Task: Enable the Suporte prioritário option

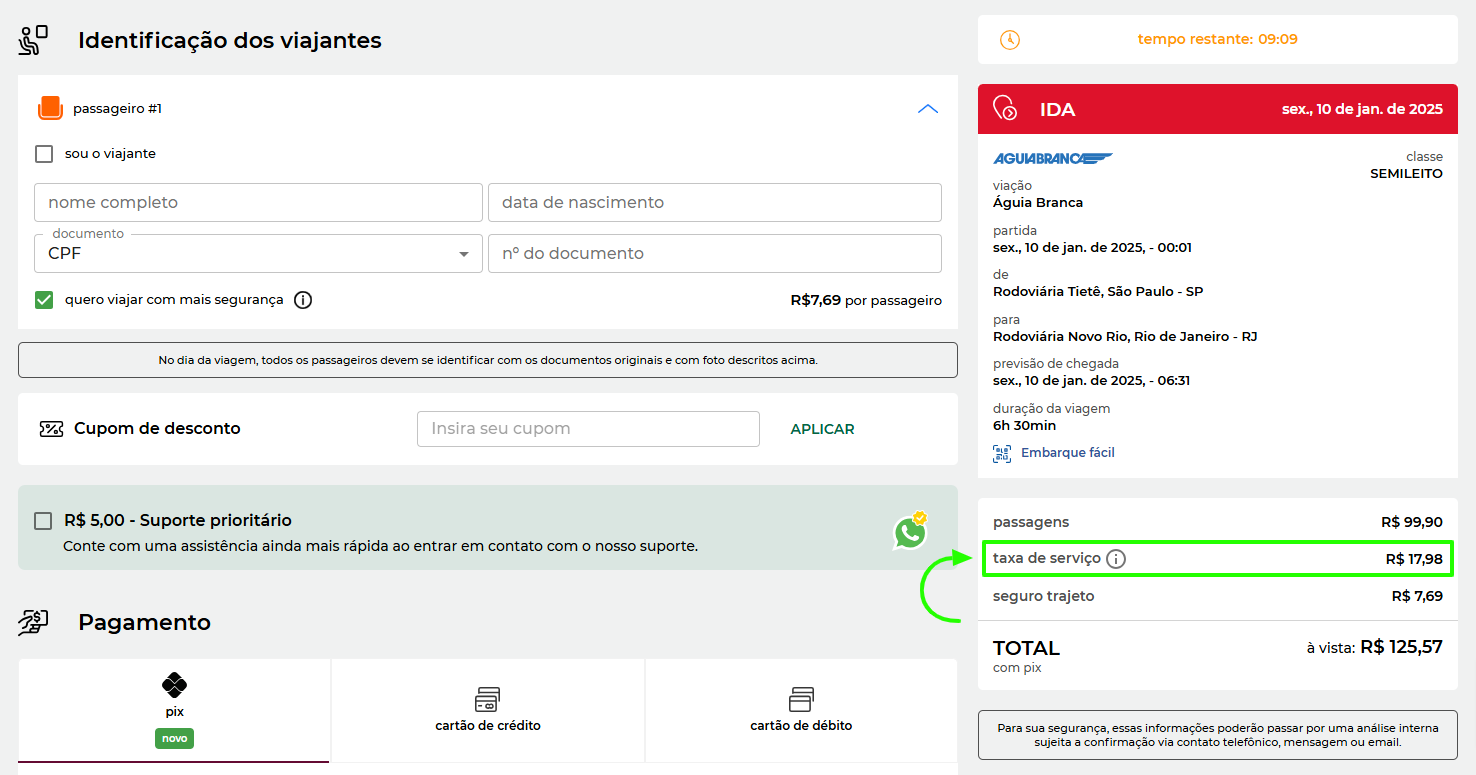Action: pos(42,521)
